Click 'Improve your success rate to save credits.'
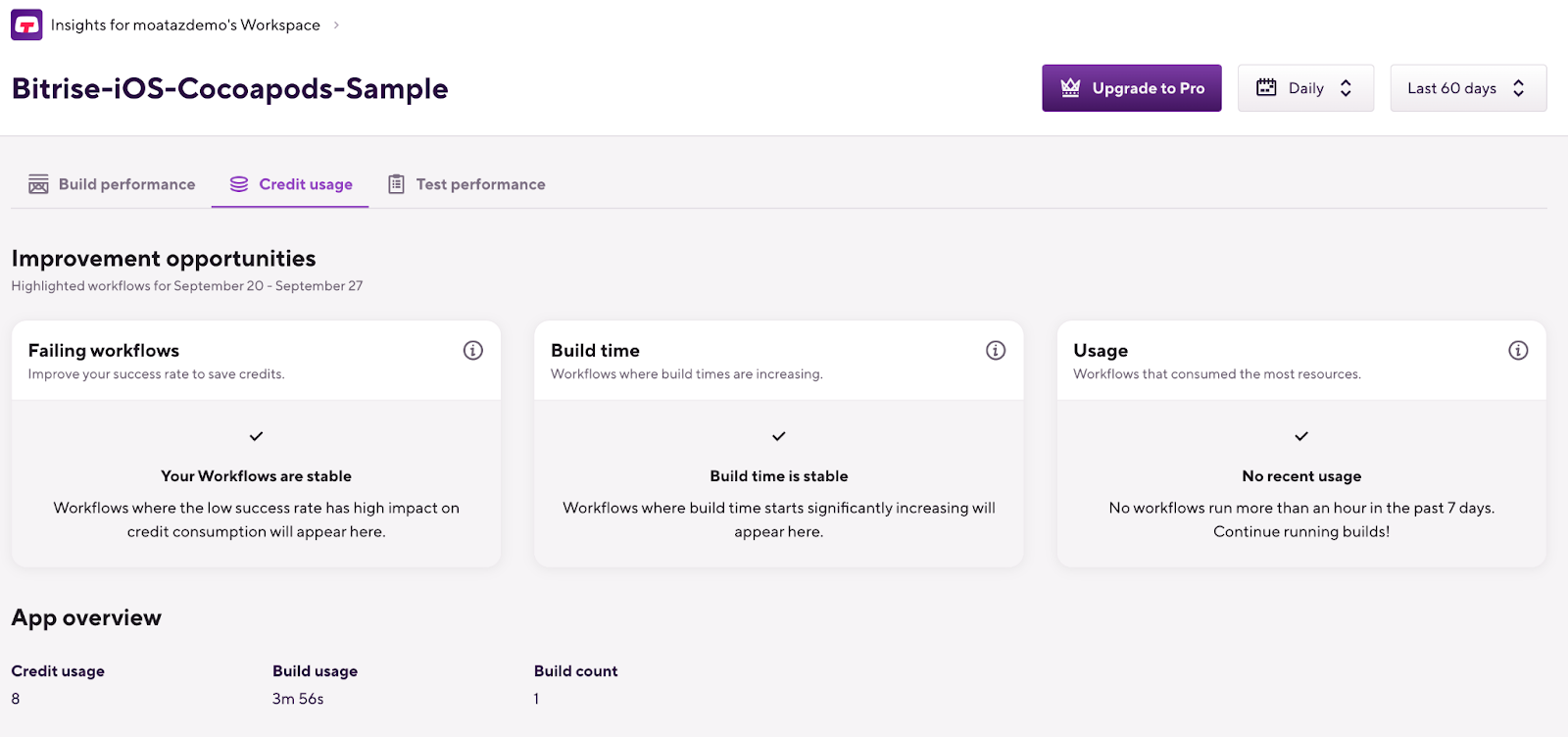1568x737 pixels. (156, 374)
